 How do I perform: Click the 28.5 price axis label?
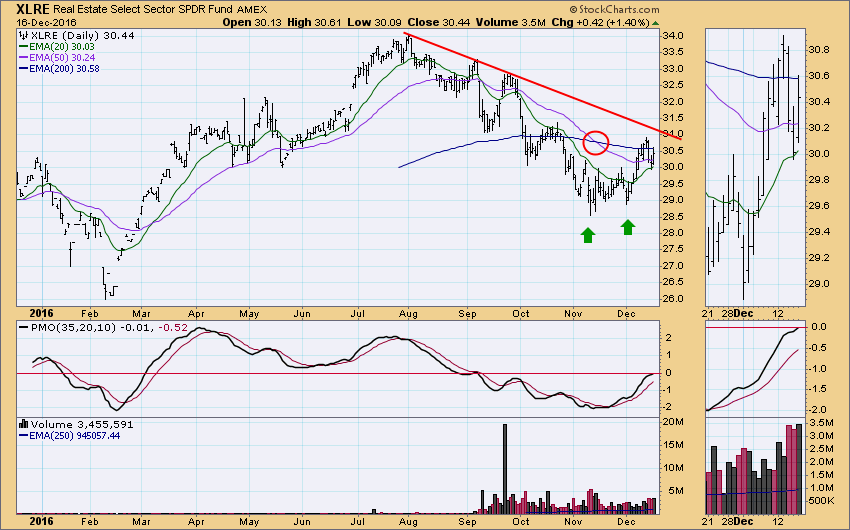tap(674, 217)
